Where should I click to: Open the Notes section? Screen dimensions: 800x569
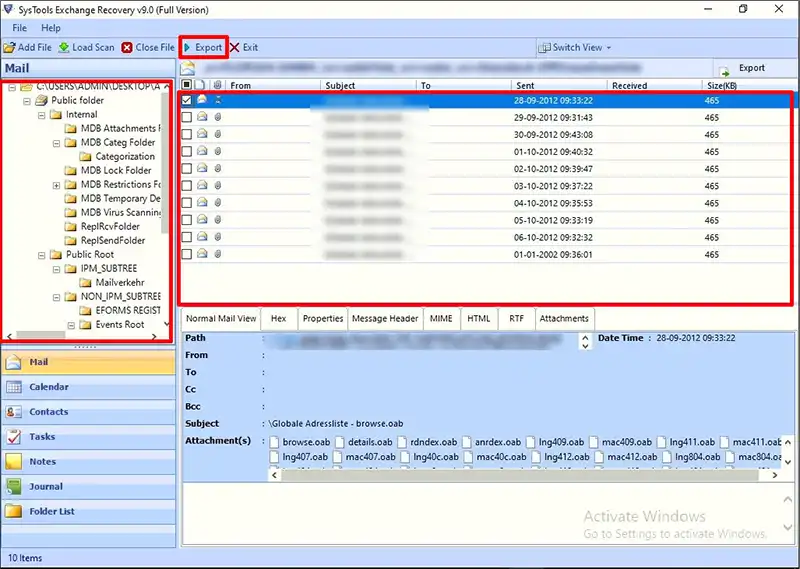(x=88, y=462)
